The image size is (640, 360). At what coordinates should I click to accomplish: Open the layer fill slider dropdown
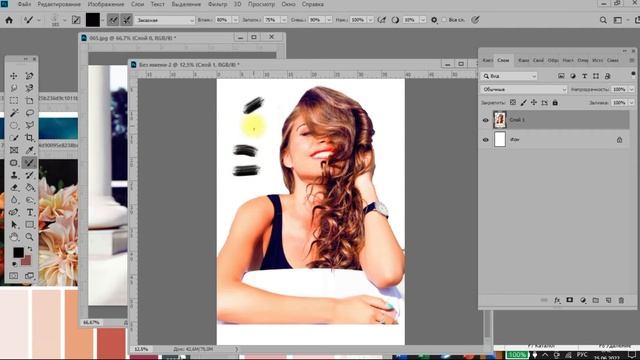coord(632,102)
